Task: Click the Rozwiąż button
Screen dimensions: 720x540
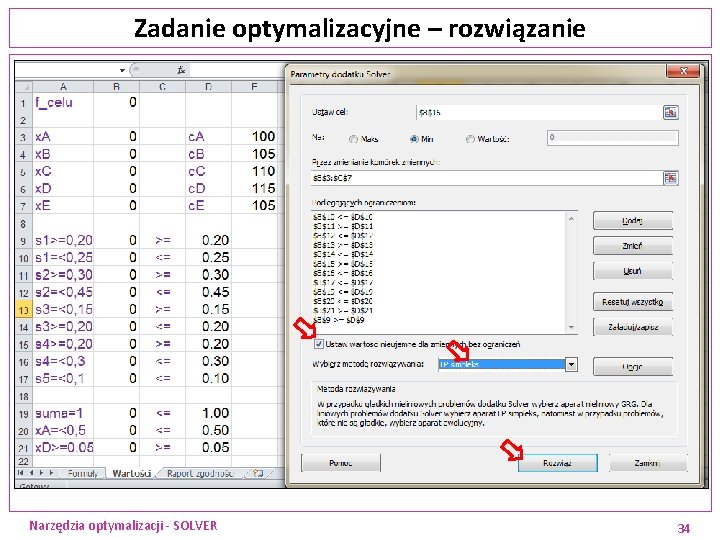Action: tap(557, 463)
